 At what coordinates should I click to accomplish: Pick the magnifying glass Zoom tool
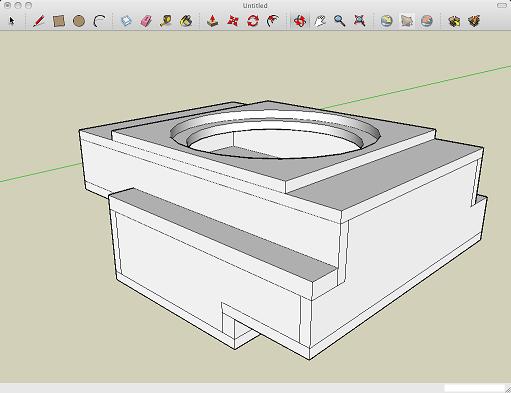[340, 21]
